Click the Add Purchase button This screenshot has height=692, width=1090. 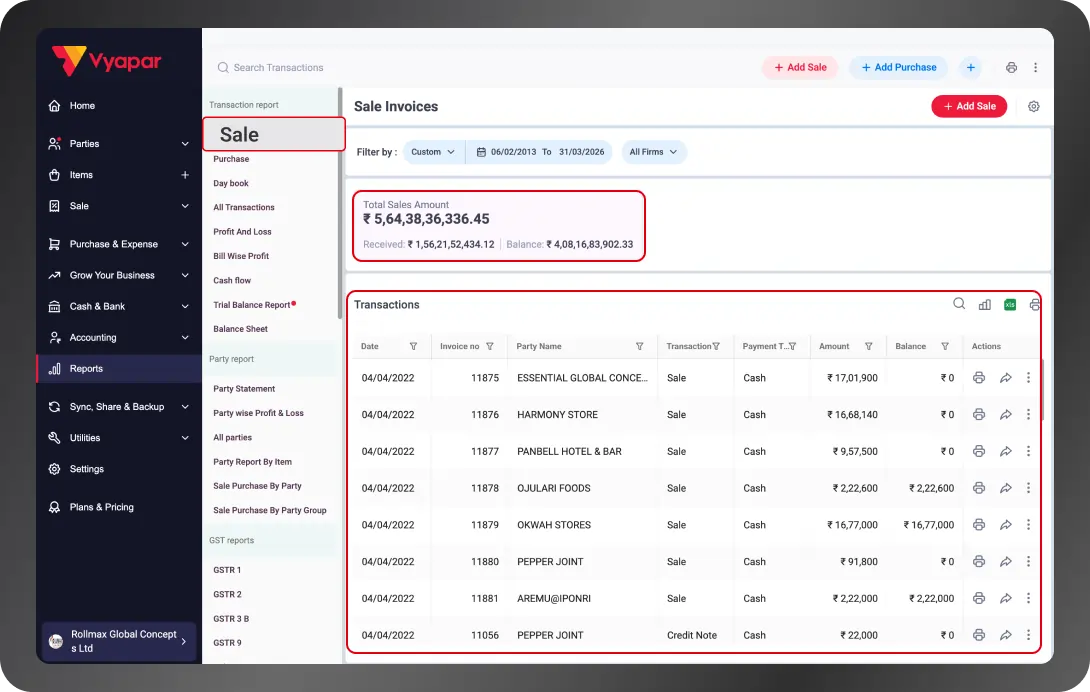click(897, 67)
